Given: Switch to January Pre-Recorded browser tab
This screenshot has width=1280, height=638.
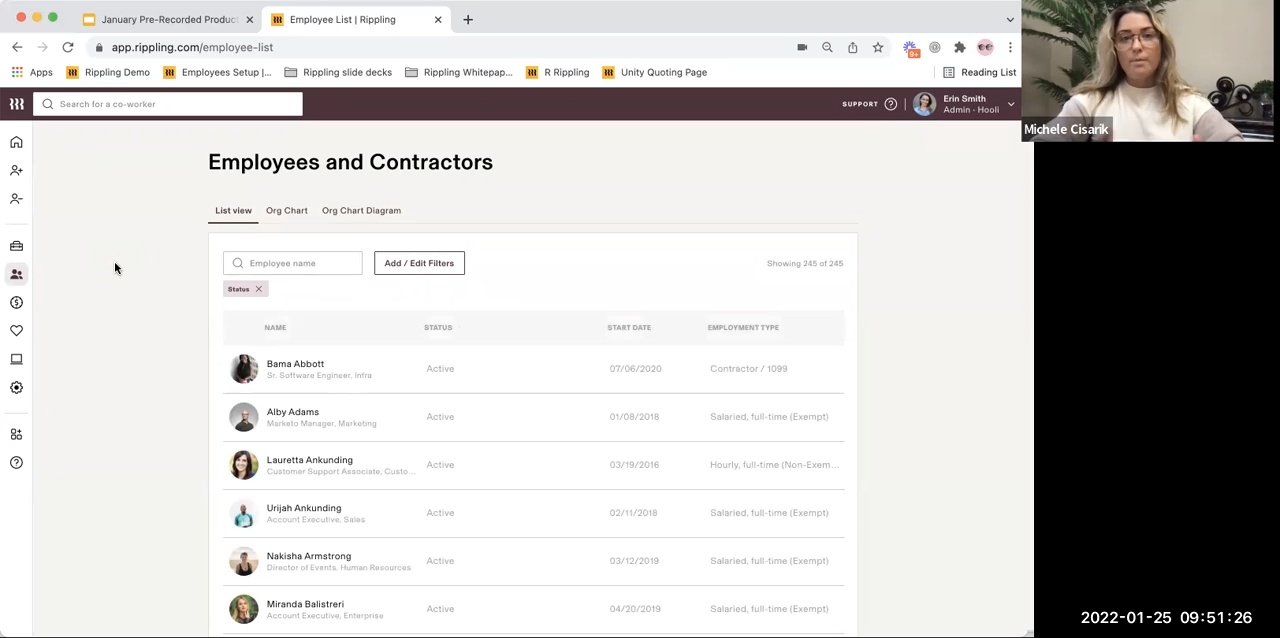Looking at the screenshot, I should click(x=167, y=19).
